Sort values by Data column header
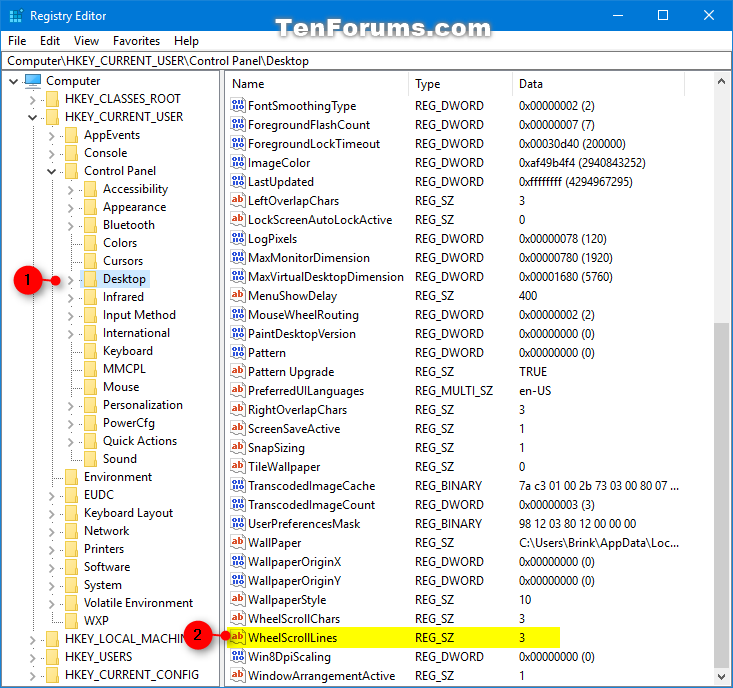Screen dimensions: 733x688 [x=598, y=84]
